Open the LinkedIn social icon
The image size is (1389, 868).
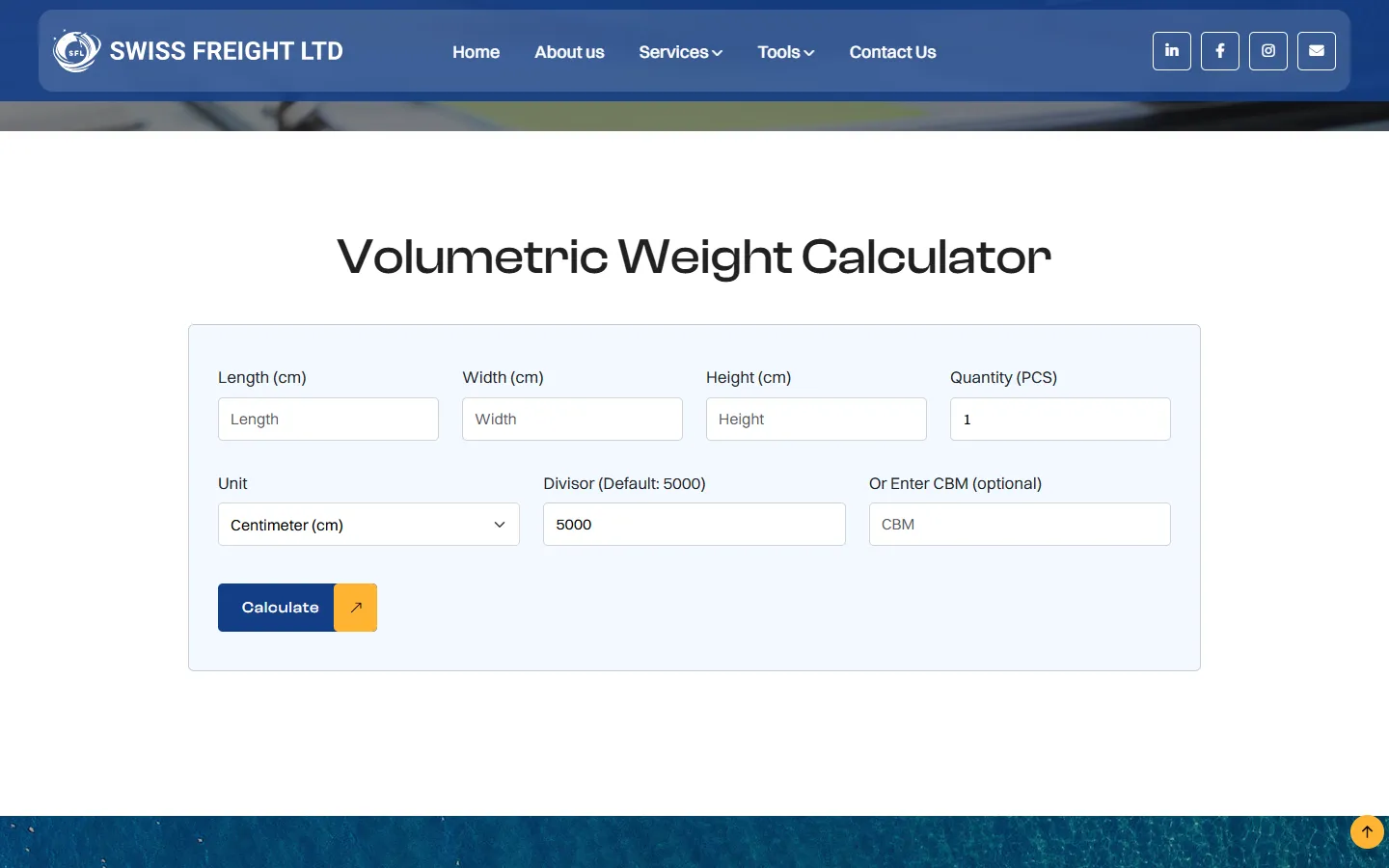(1172, 51)
